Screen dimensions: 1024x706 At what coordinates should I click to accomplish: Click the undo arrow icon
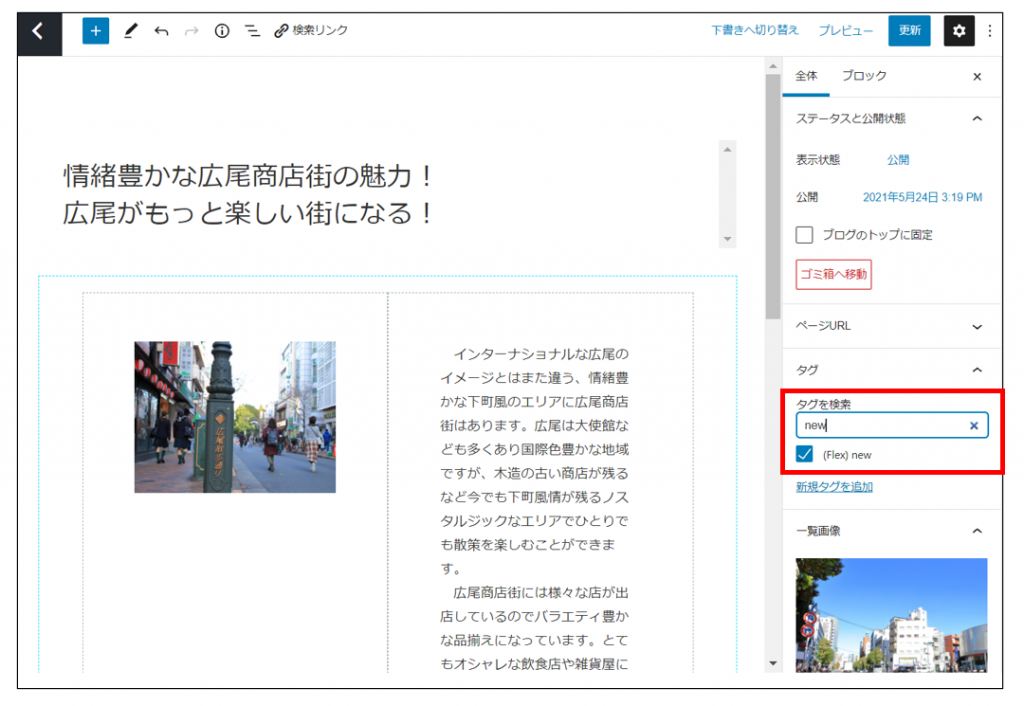pos(161,31)
